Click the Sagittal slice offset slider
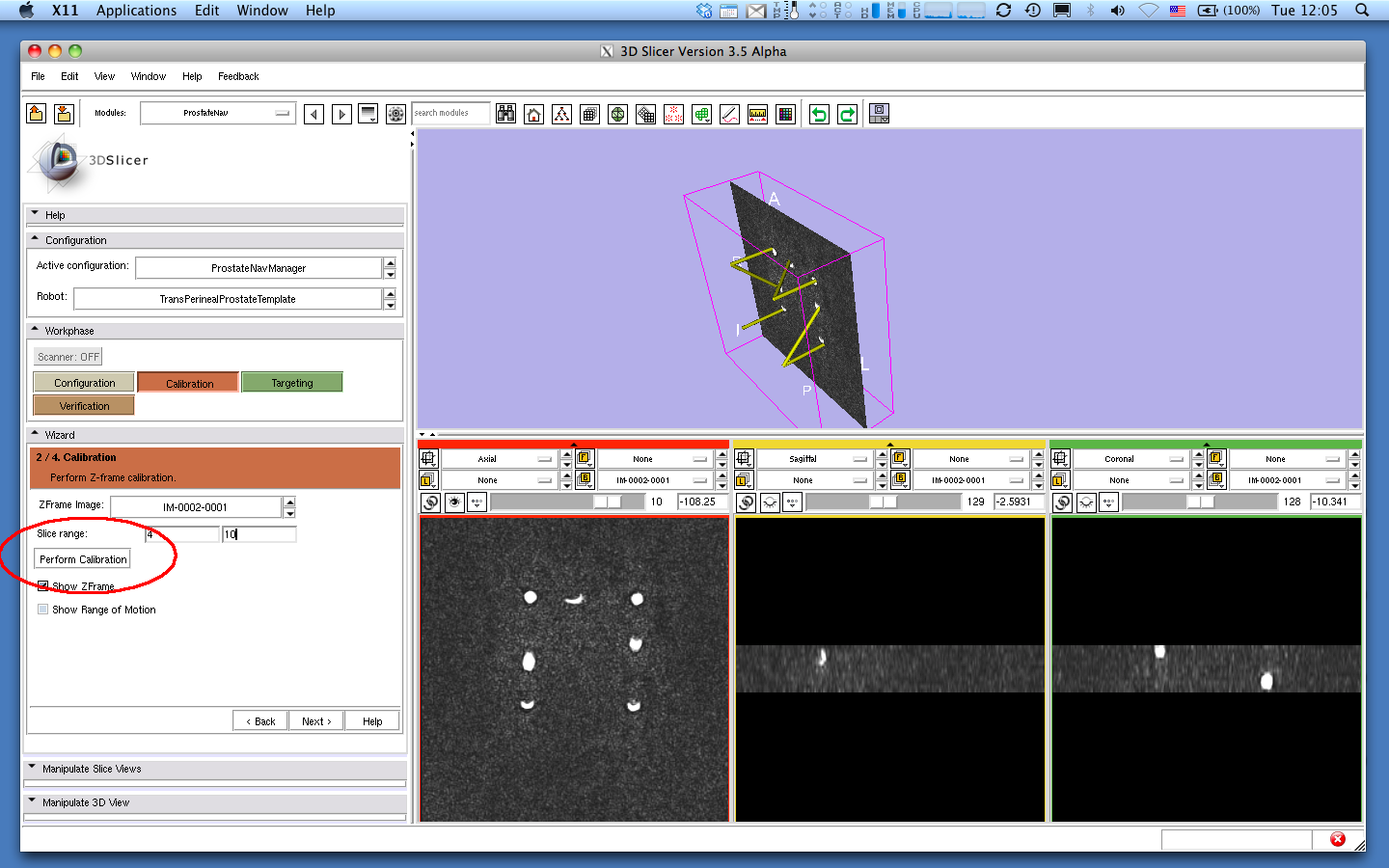Screen dimensions: 1389x868 click(882, 502)
